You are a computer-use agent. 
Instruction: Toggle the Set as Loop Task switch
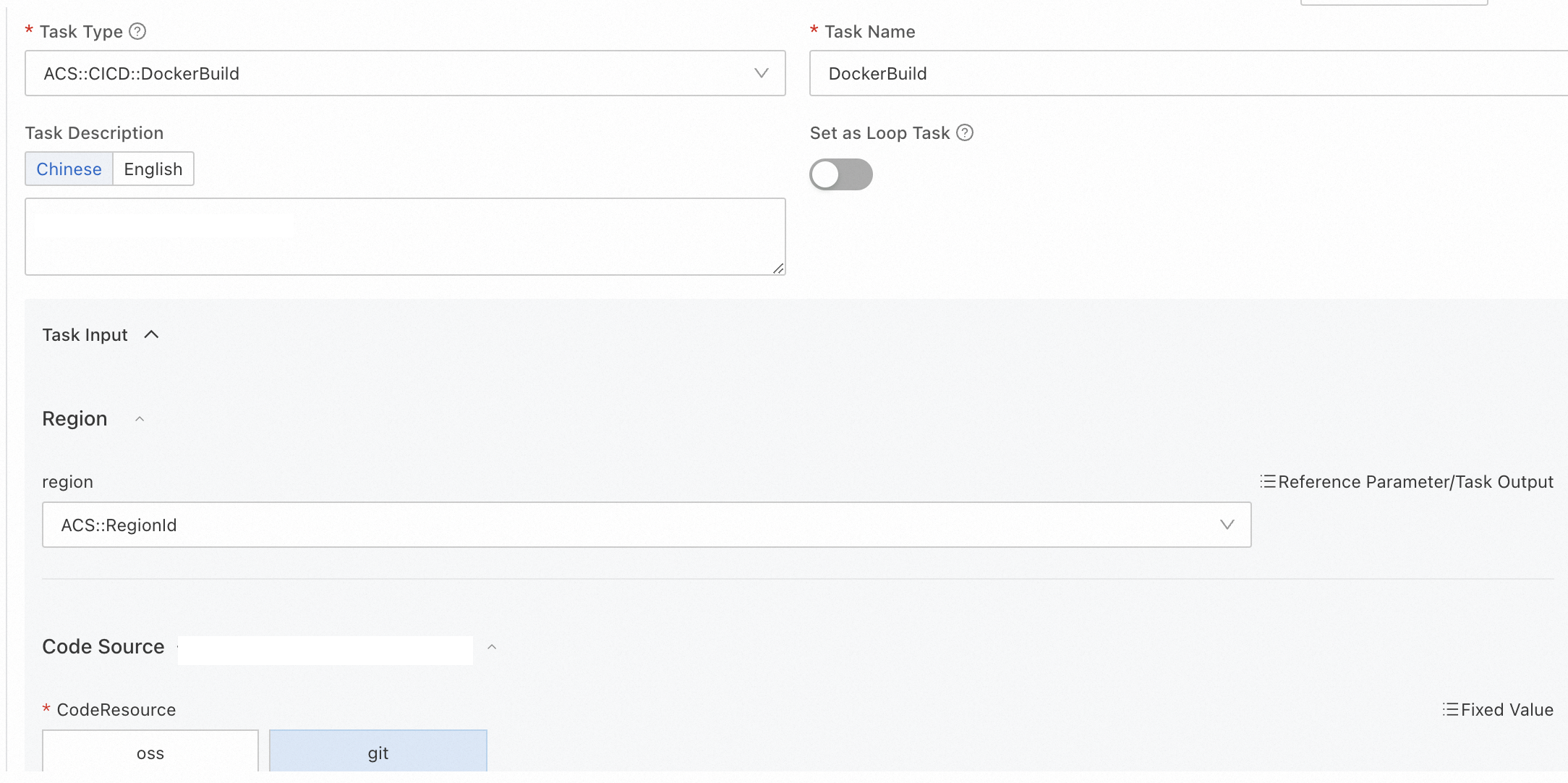click(840, 174)
